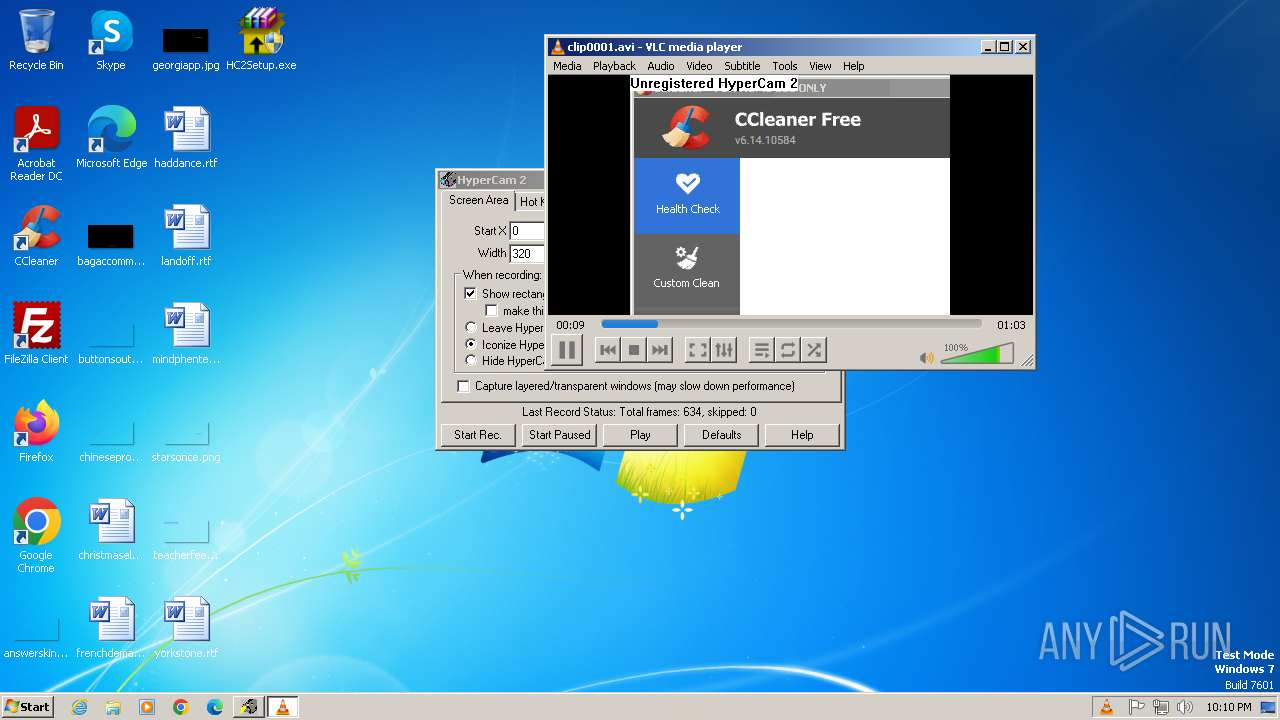Select the Microsoft Edge desktop shortcut
The width and height of the screenshot is (1280, 720).
click(111, 138)
